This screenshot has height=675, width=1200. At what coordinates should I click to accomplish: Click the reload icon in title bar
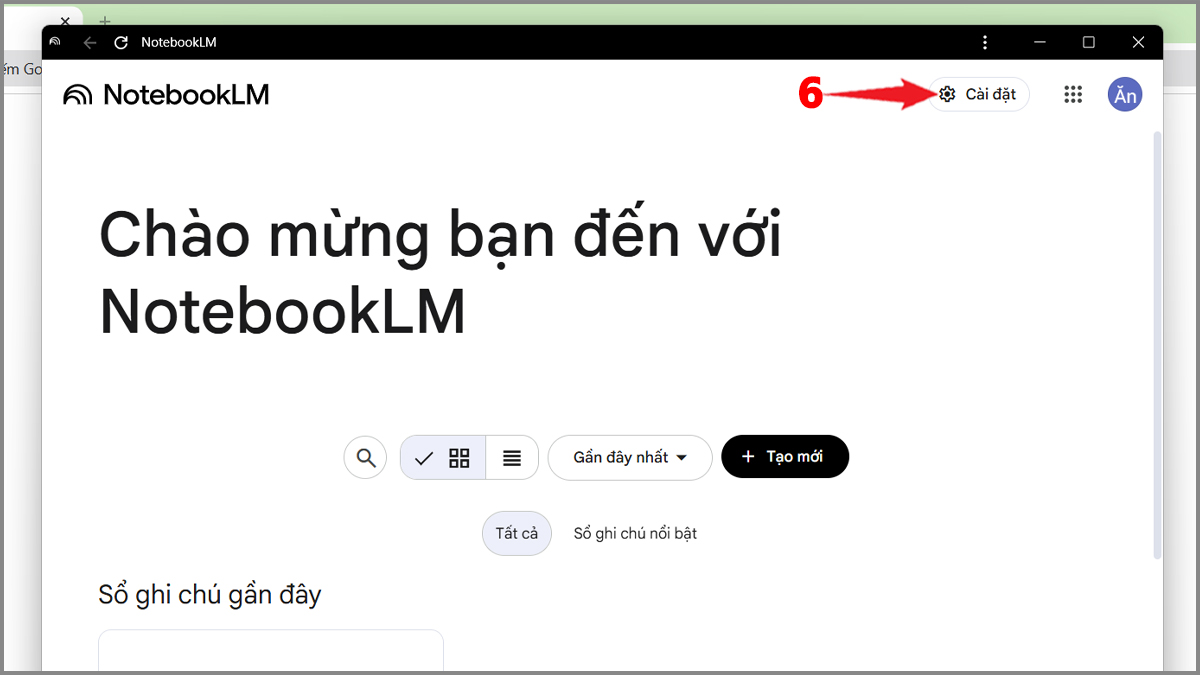tap(121, 42)
